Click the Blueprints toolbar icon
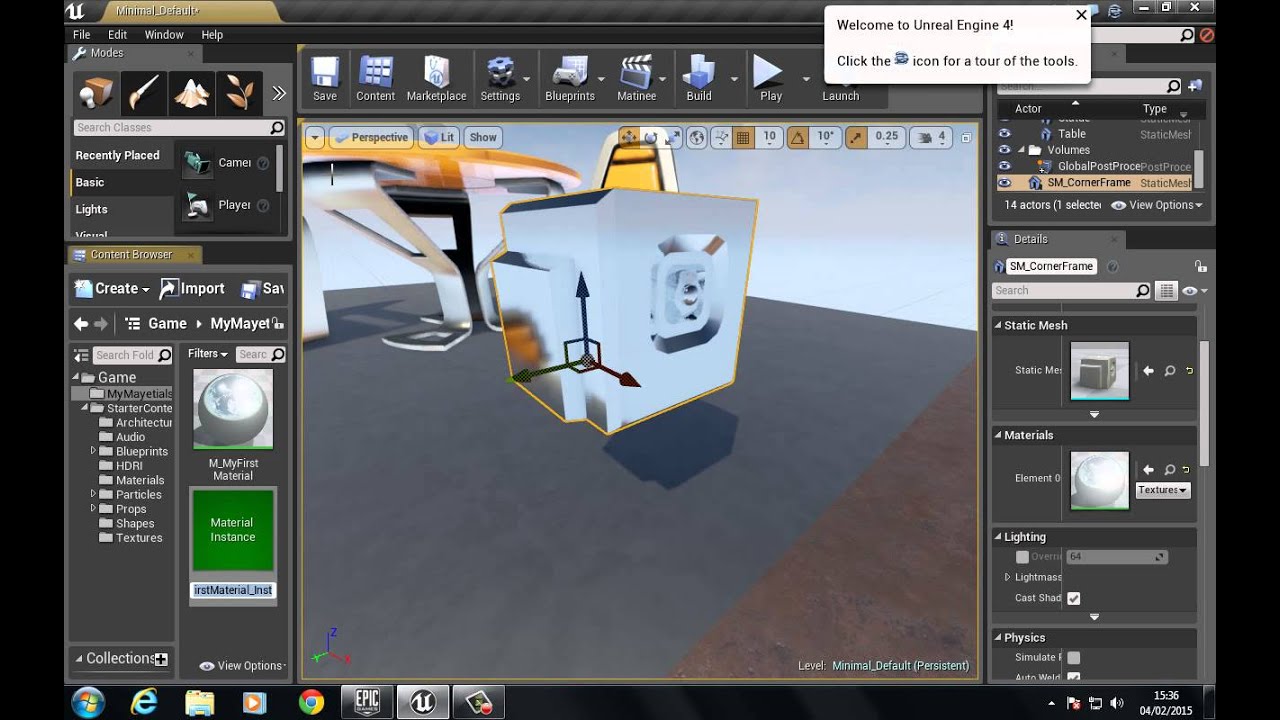Viewport: 1280px width, 720px height. (x=570, y=79)
